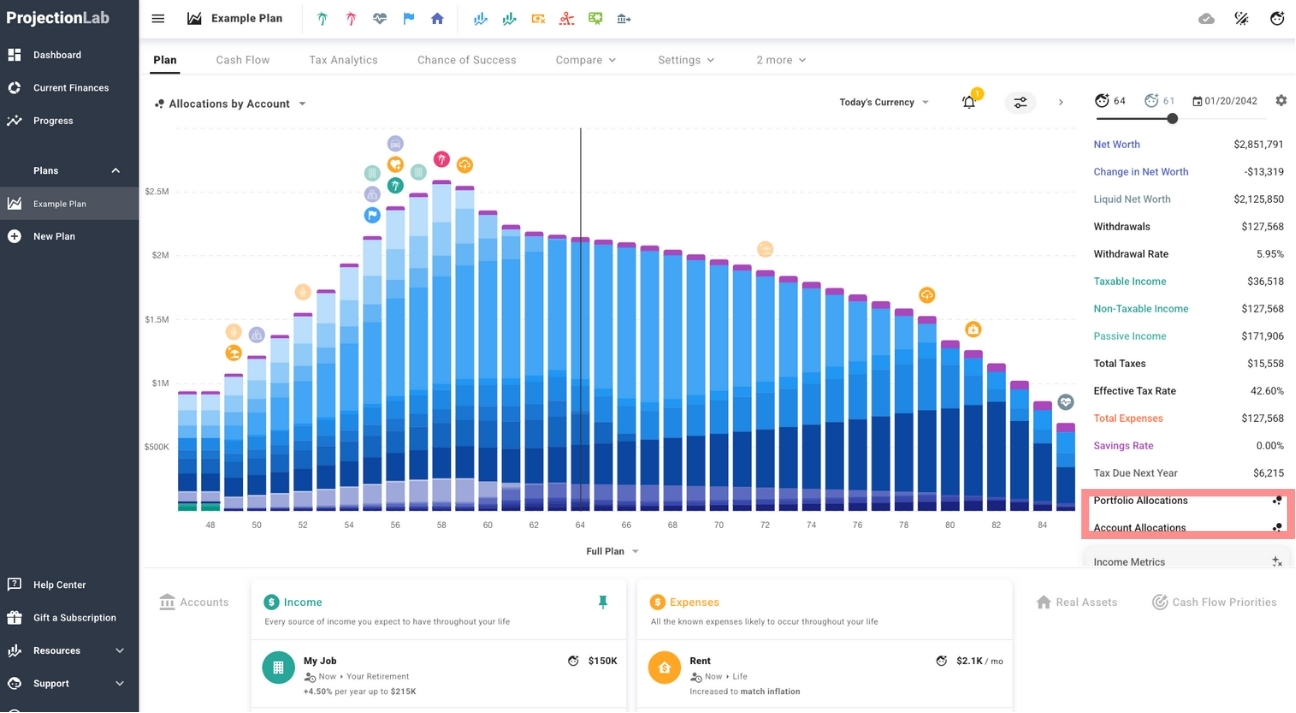This screenshot has width=1296, height=713.
Task: Toggle the Portfolio Allocations chart icon
Action: click(x=1277, y=501)
